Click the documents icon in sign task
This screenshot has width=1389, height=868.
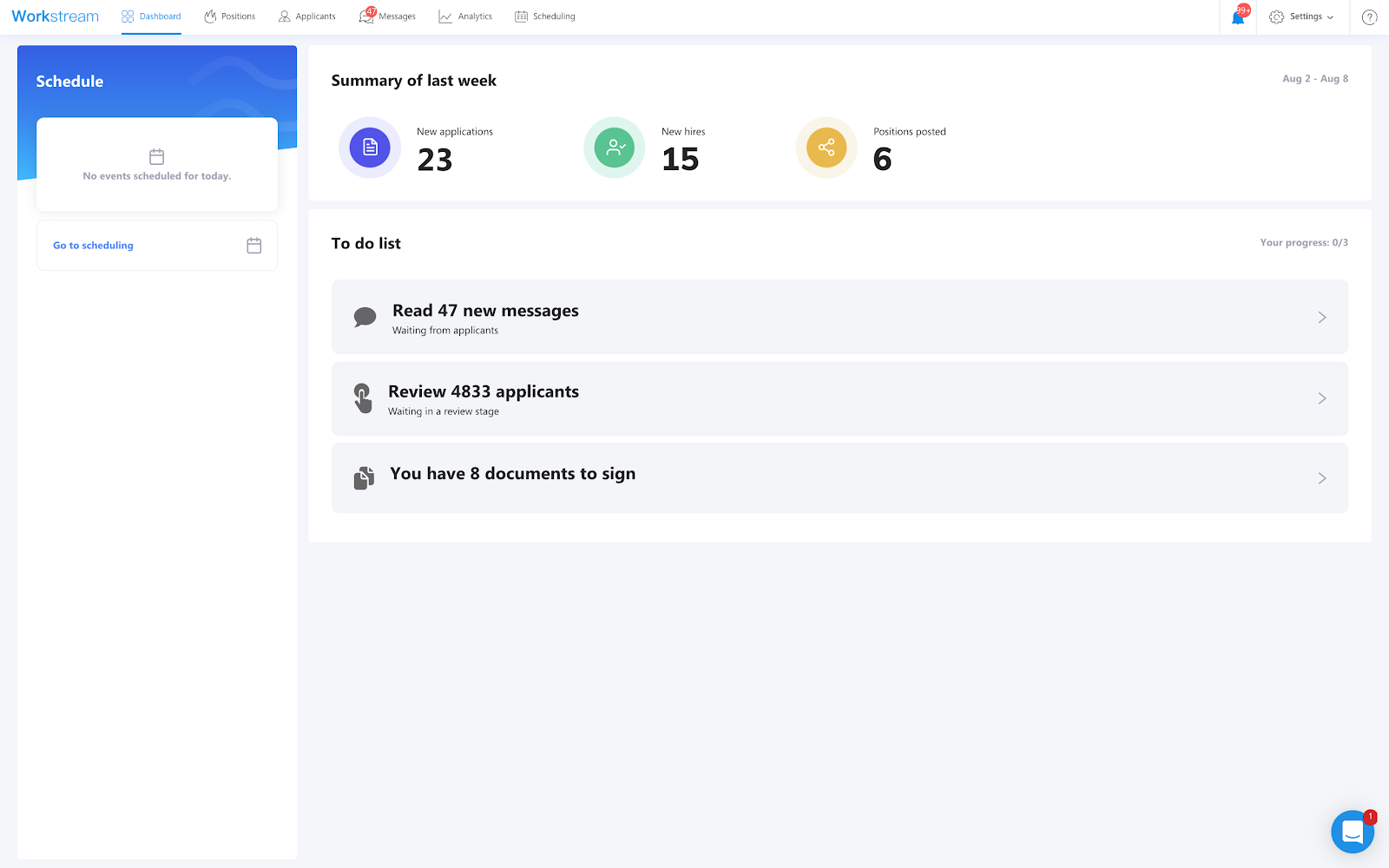pyautogui.click(x=365, y=478)
